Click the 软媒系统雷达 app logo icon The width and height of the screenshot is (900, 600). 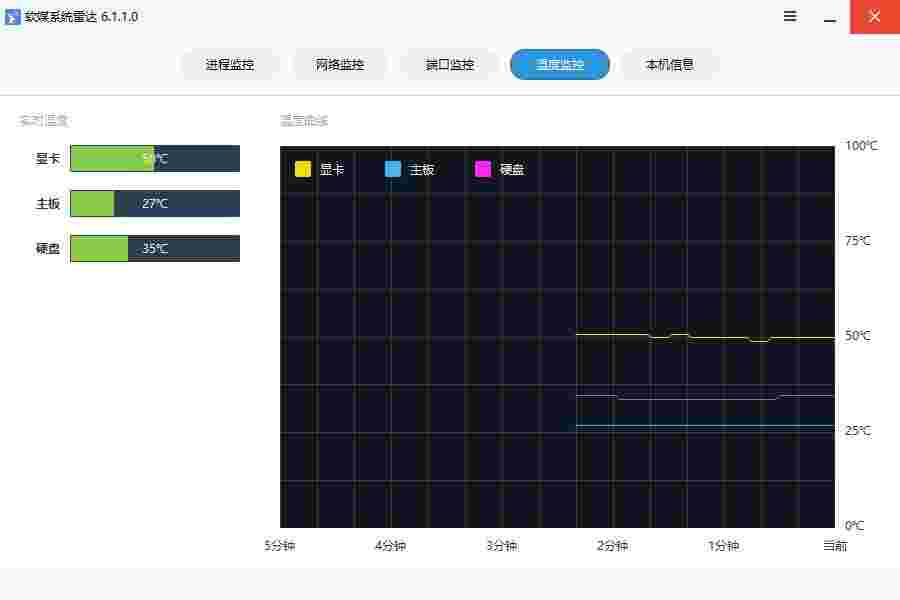click(x=14, y=16)
